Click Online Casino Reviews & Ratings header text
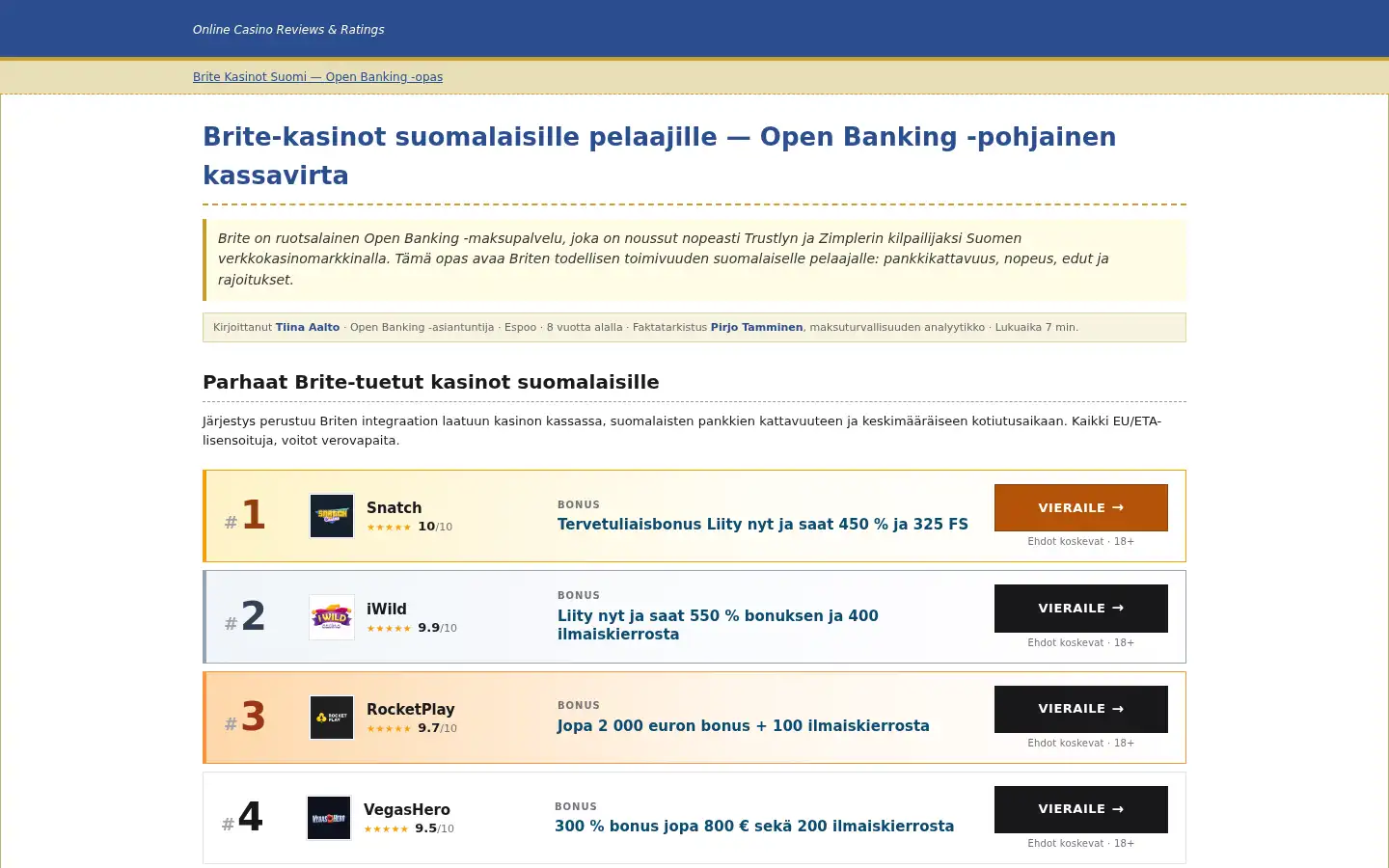Image resolution: width=1389 pixels, height=868 pixels. [x=288, y=30]
